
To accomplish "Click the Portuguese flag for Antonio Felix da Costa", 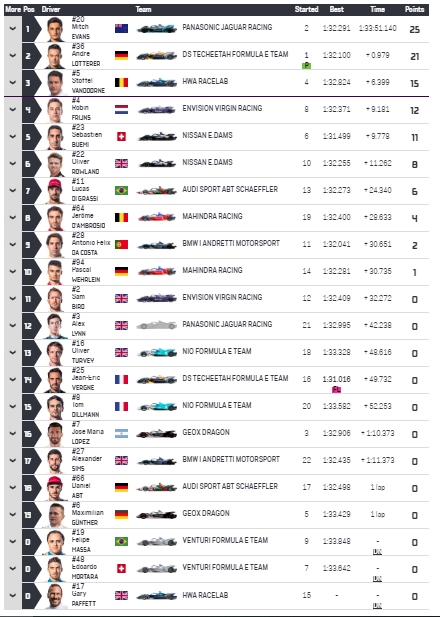I will [121, 244].
